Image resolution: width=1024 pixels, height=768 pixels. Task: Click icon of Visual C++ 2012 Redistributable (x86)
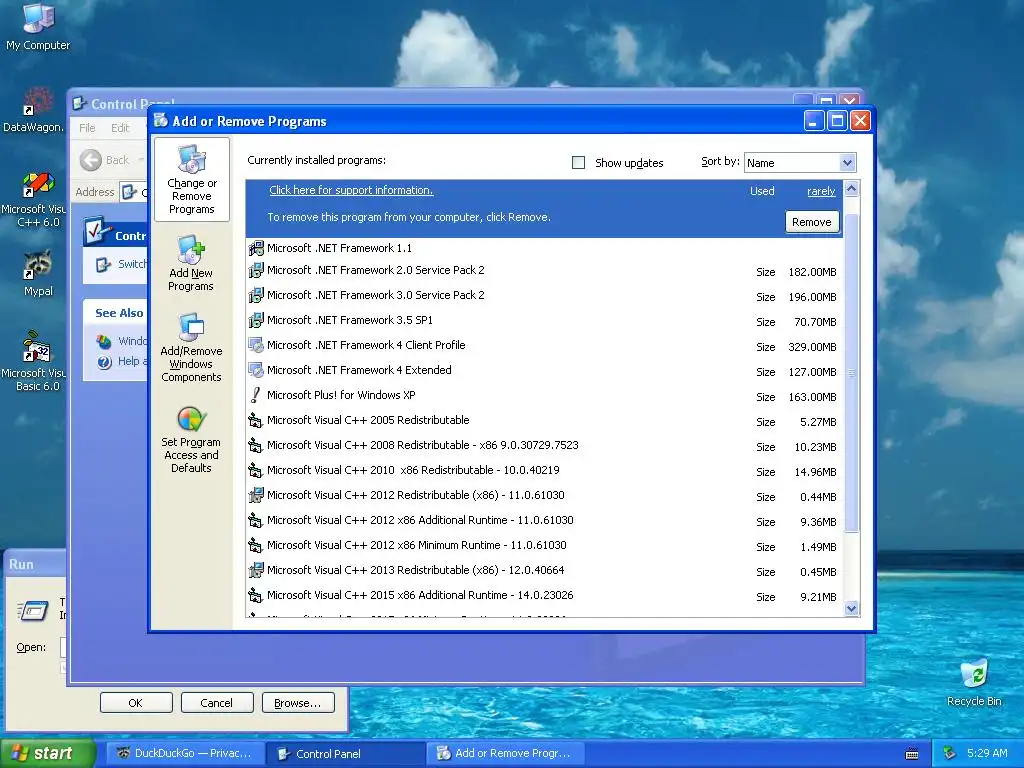(256, 495)
